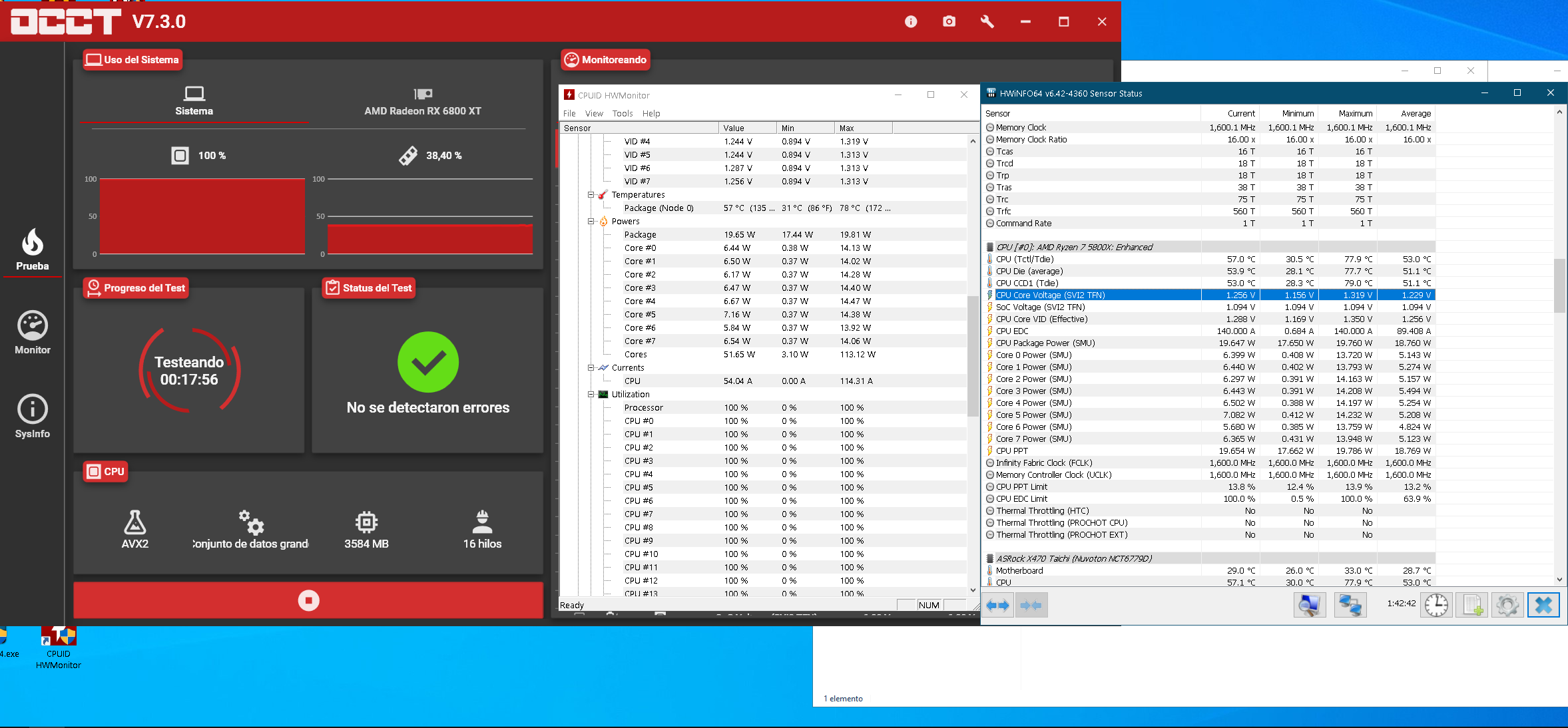Open CPUID HWMonitor desktop shortcut
This screenshot has height=728, width=1568.
pyautogui.click(x=59, y=647)
